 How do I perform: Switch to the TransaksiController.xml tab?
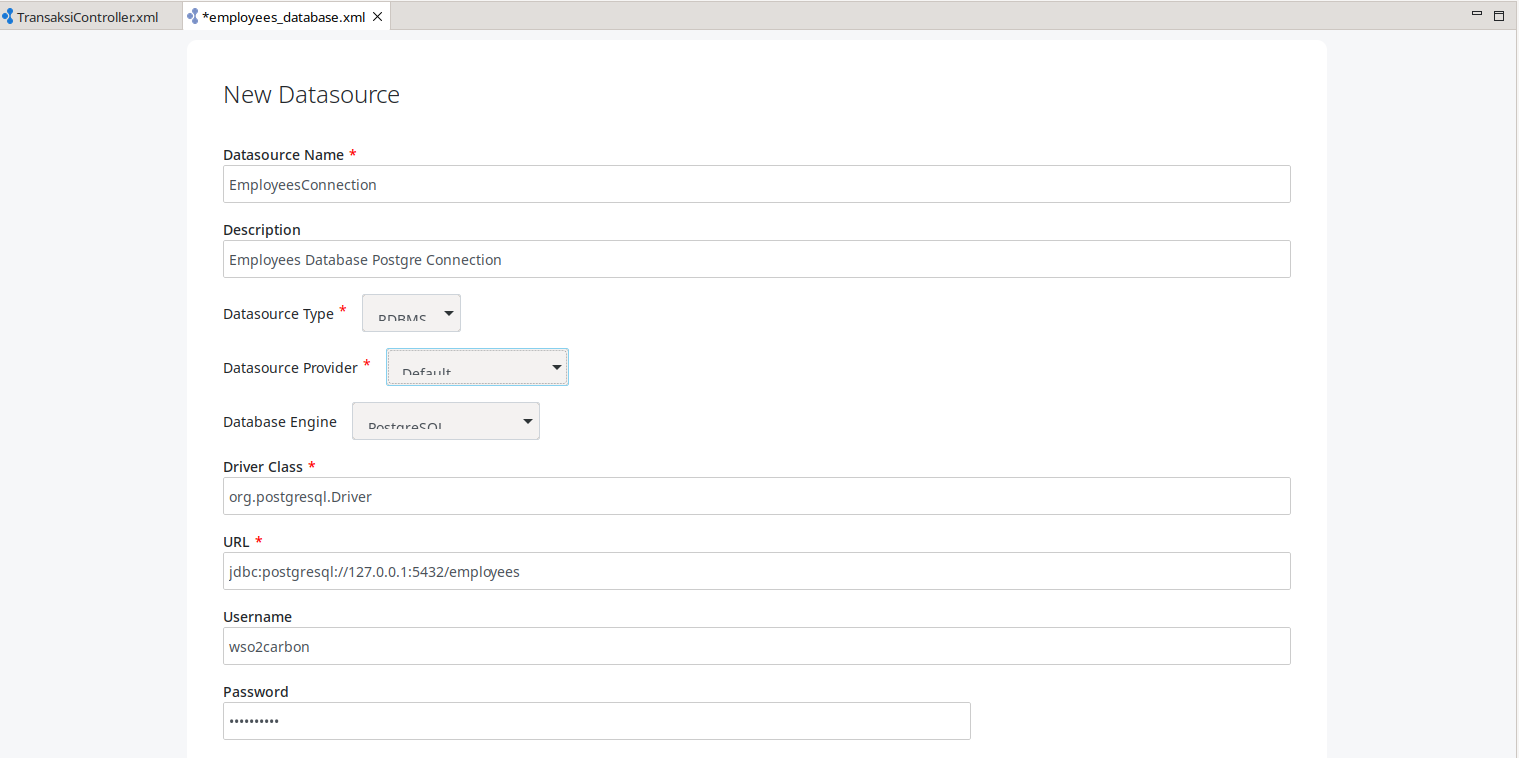[85, 16]
